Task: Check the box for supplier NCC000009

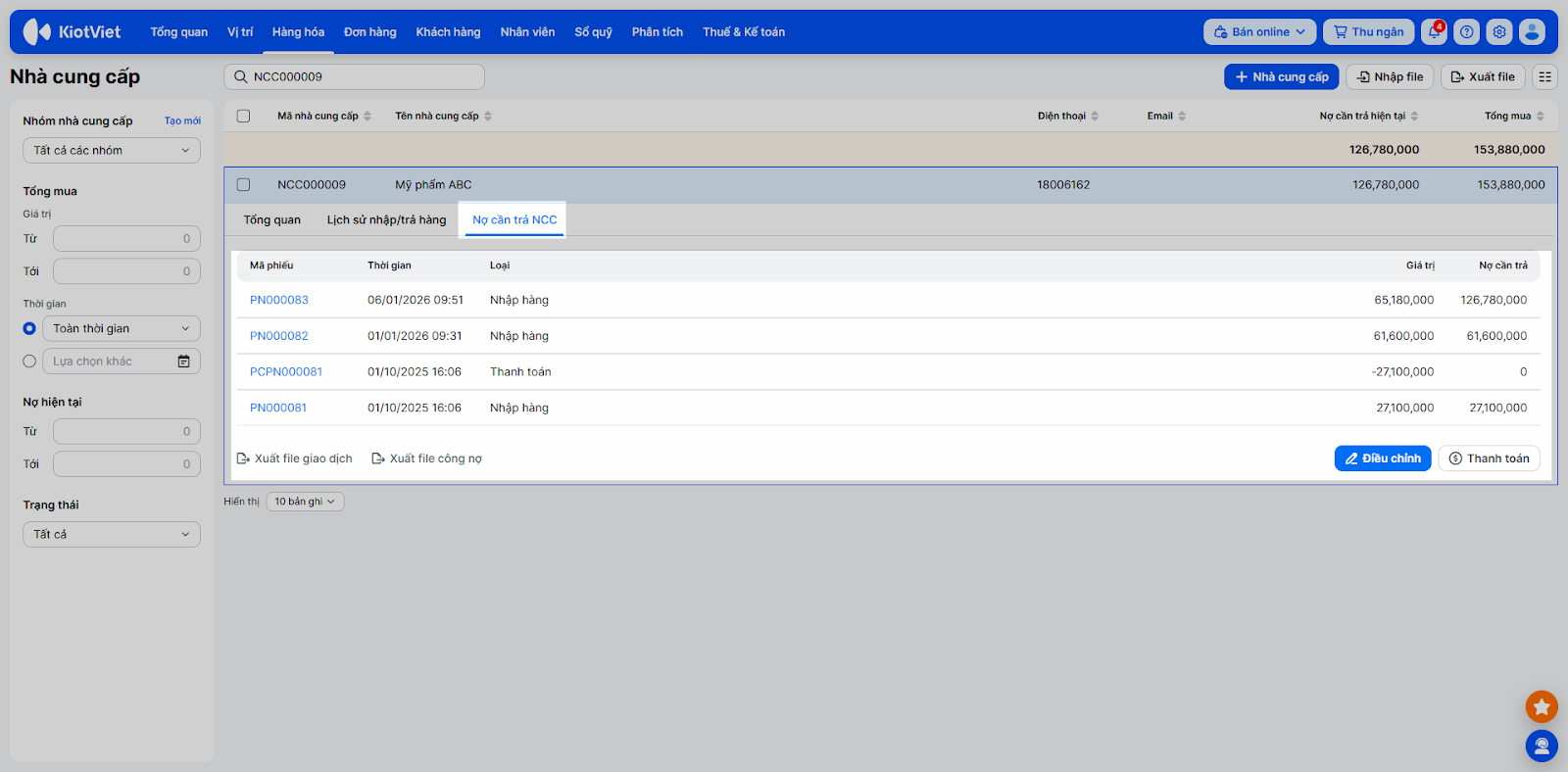Action: tap(244, 185)
